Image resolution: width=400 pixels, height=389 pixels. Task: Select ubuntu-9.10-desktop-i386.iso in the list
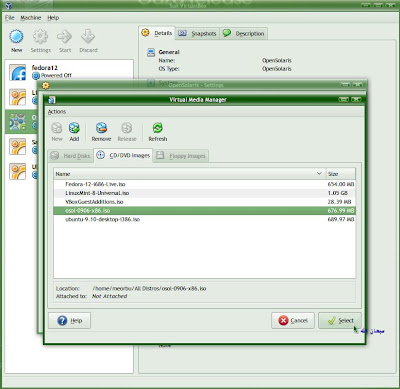103,219
